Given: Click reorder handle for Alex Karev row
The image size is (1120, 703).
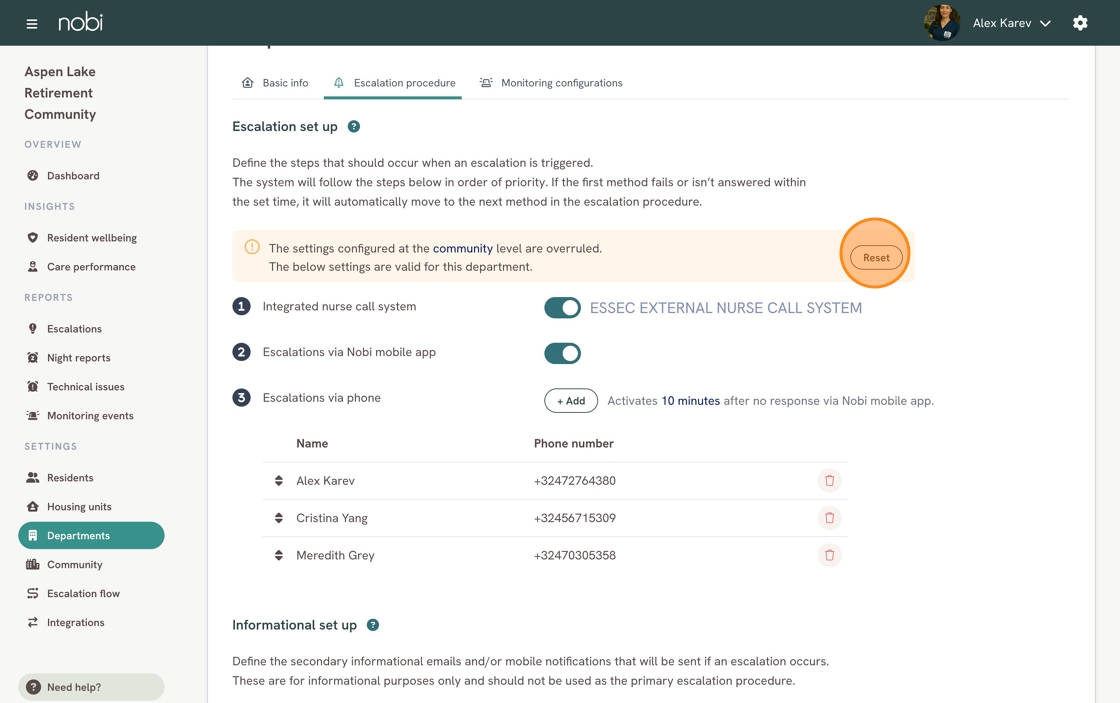Looking at the screenshot, I should 279,481.
